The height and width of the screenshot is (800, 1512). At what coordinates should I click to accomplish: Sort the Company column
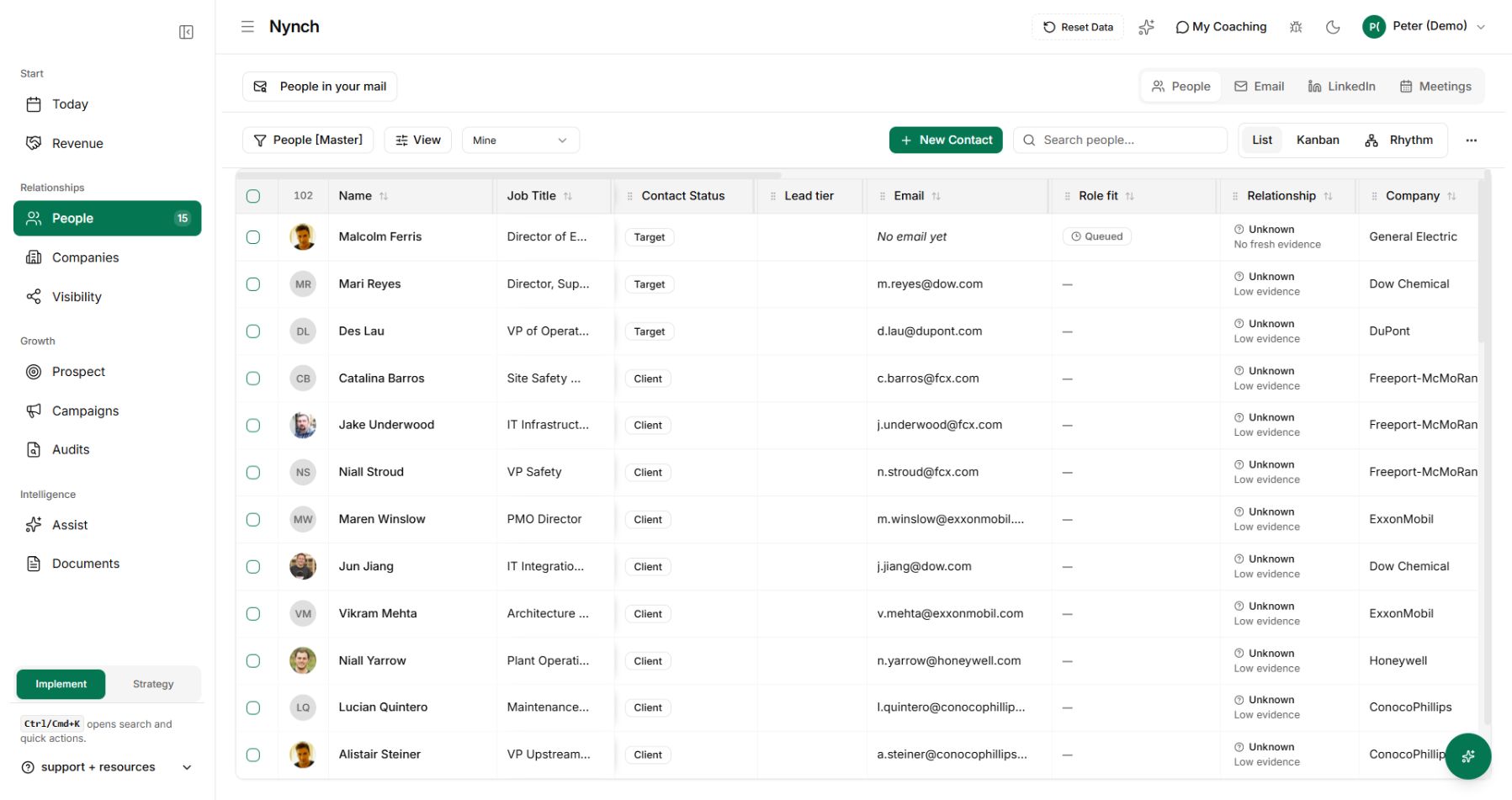pos(1451,196)
